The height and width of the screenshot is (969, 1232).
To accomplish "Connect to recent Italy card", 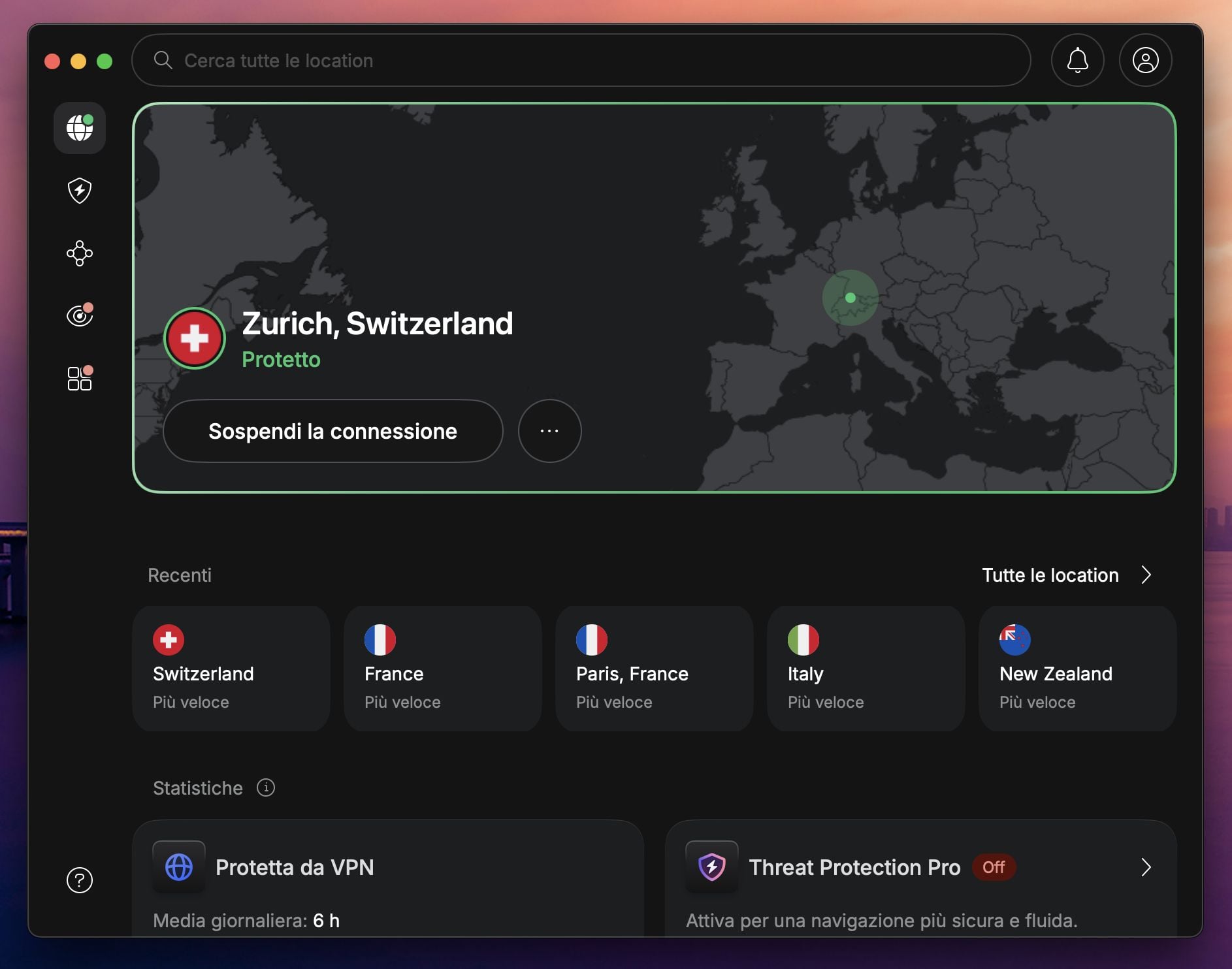I will tap(866, 669).
